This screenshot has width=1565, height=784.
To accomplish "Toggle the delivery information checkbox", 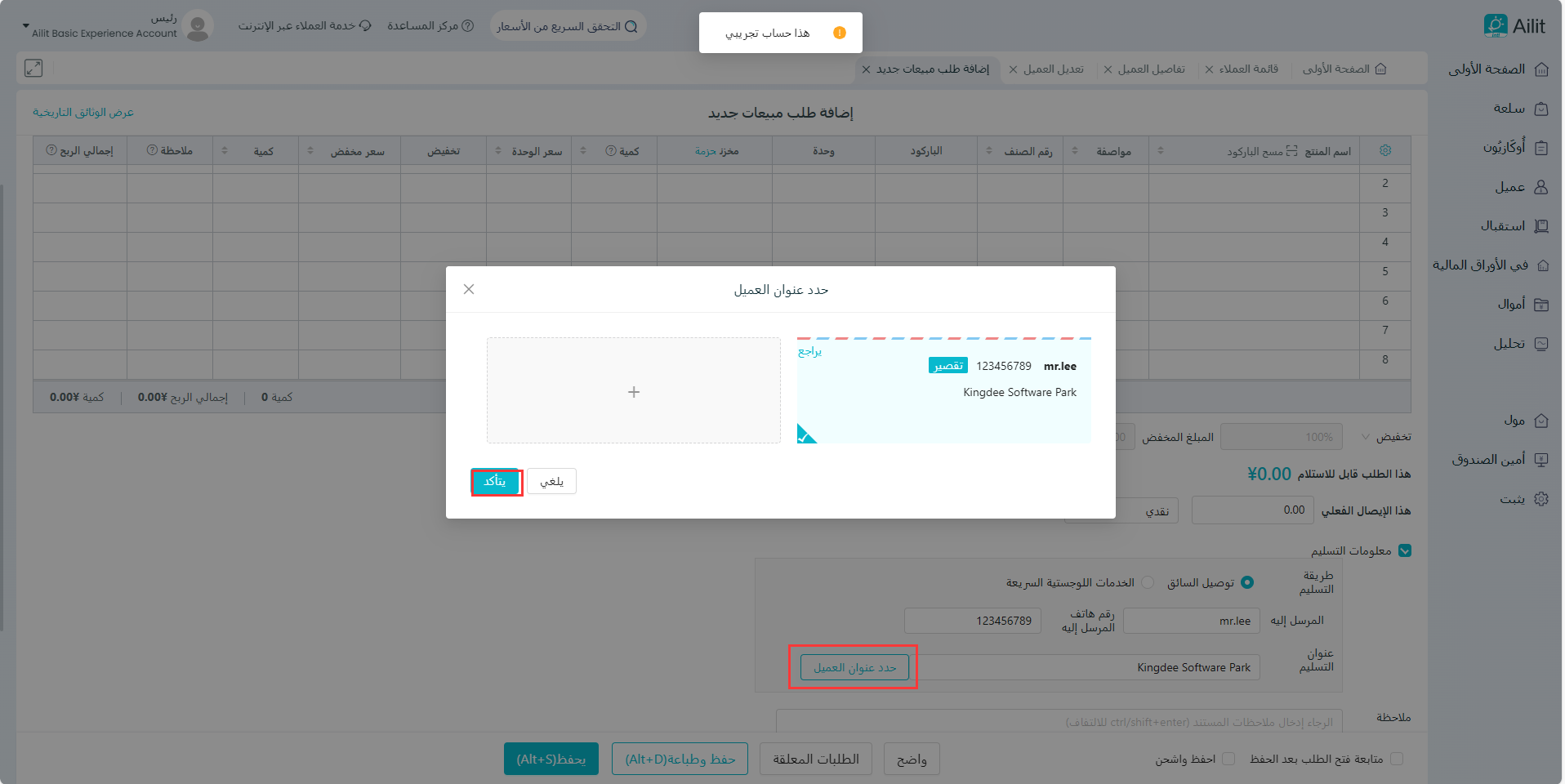I will coord(1405,550).
